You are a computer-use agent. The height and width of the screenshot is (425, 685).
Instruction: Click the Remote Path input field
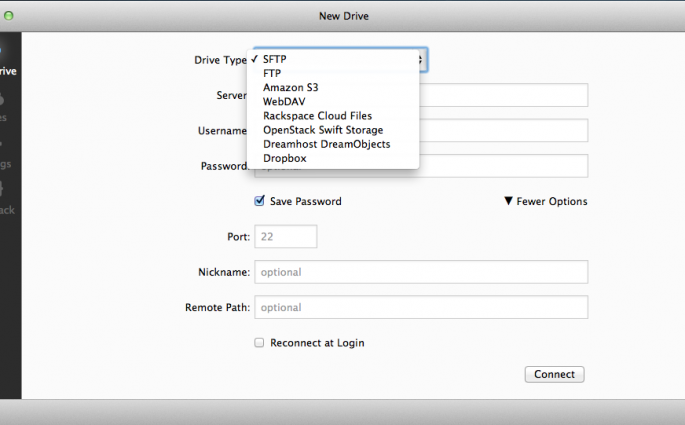(x=421, y=308)
